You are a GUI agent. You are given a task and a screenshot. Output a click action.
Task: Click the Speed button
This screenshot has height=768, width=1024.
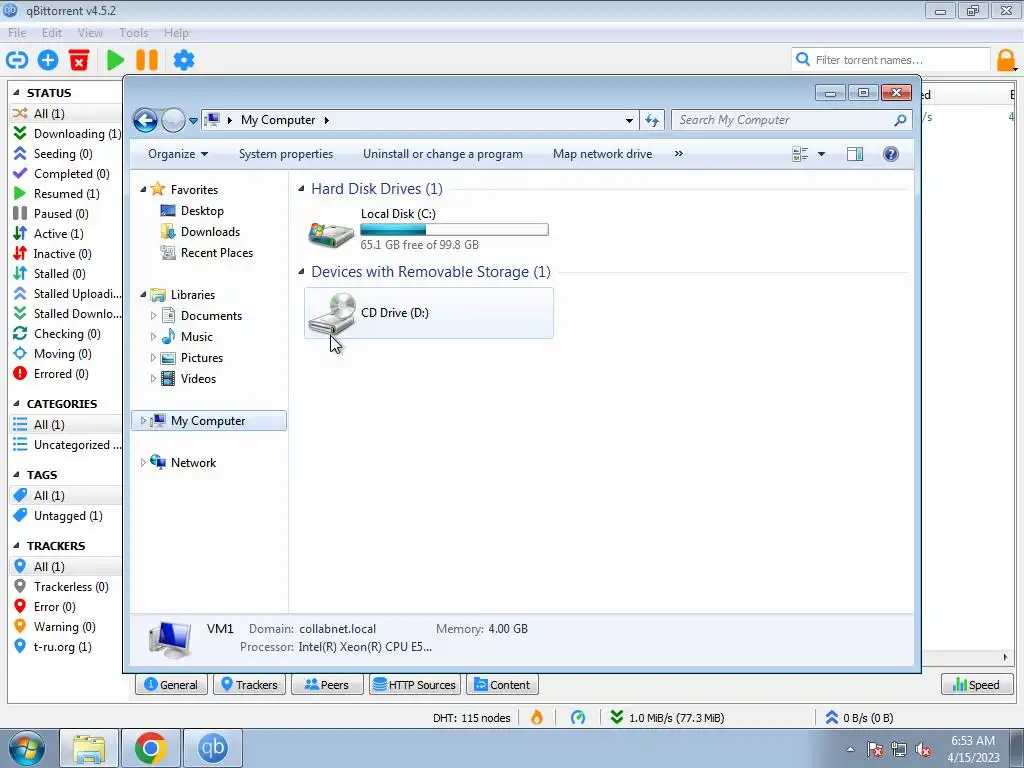tap(977, 684)
